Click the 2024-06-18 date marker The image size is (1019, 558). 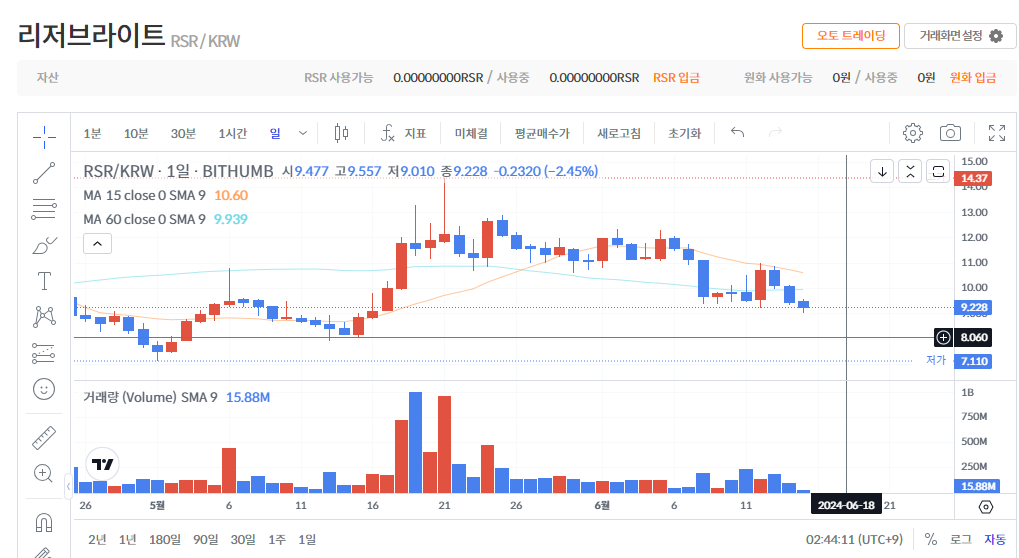846,505
